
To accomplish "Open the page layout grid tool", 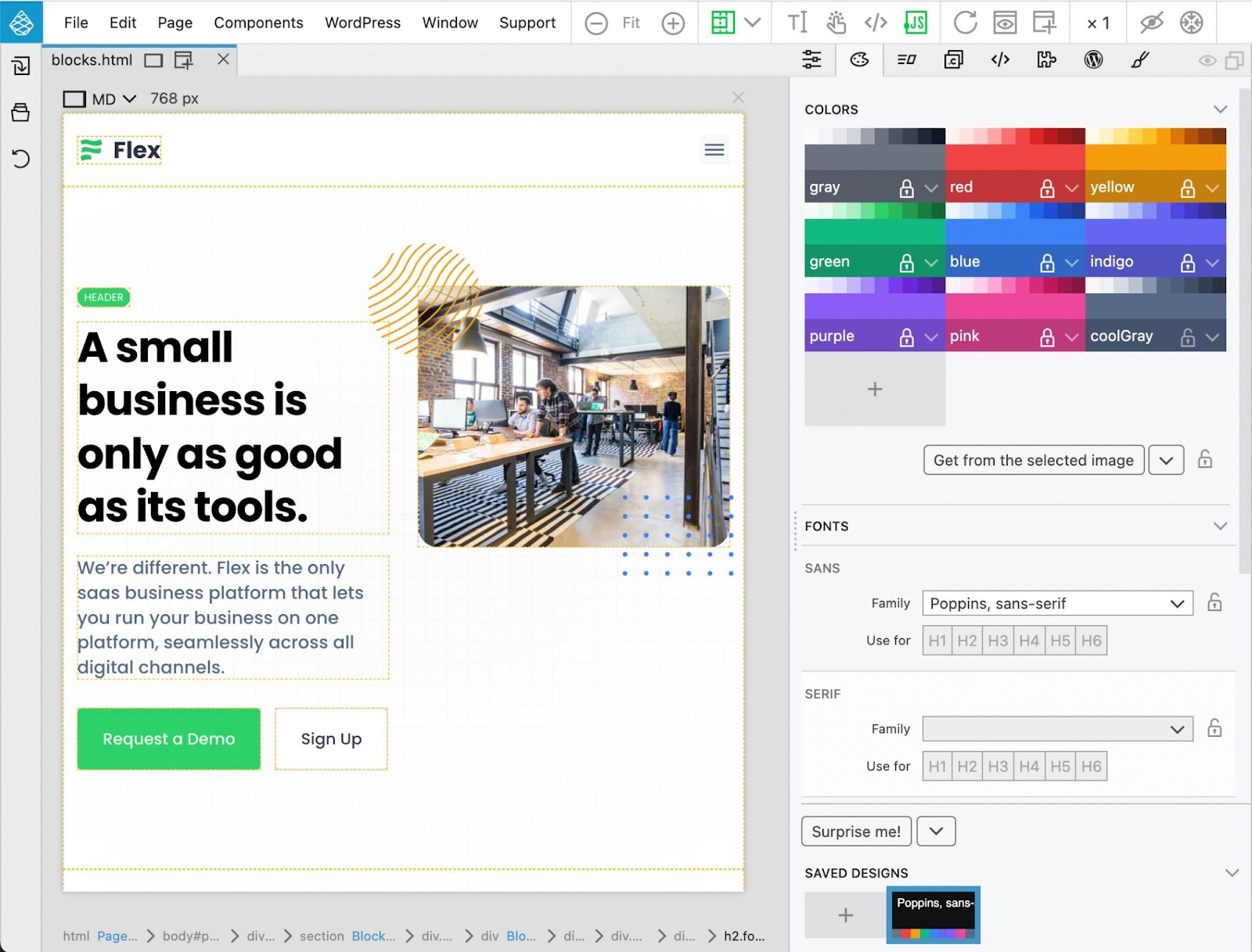I will [x=723, y=23].
